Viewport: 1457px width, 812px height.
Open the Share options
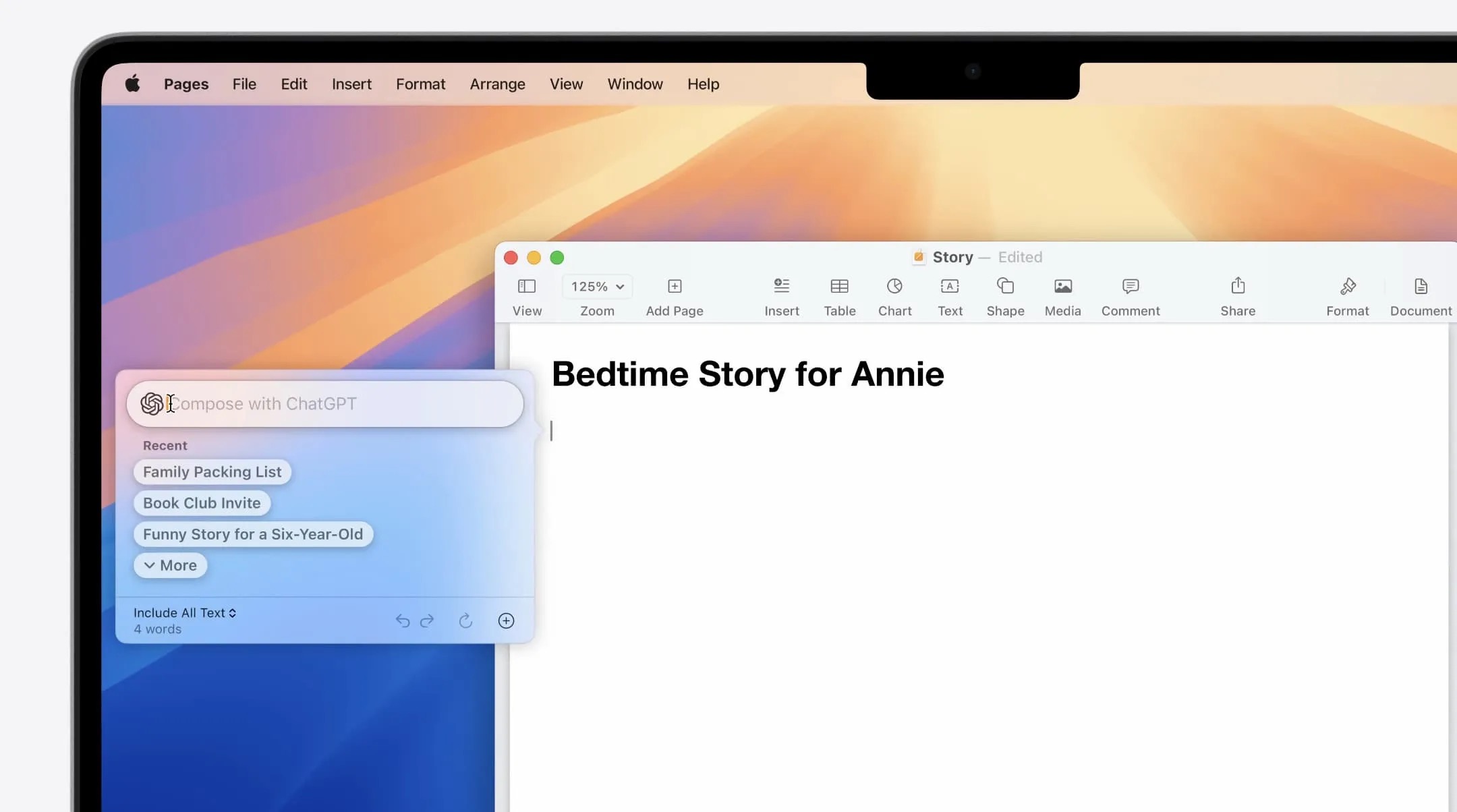[1237, 295]
